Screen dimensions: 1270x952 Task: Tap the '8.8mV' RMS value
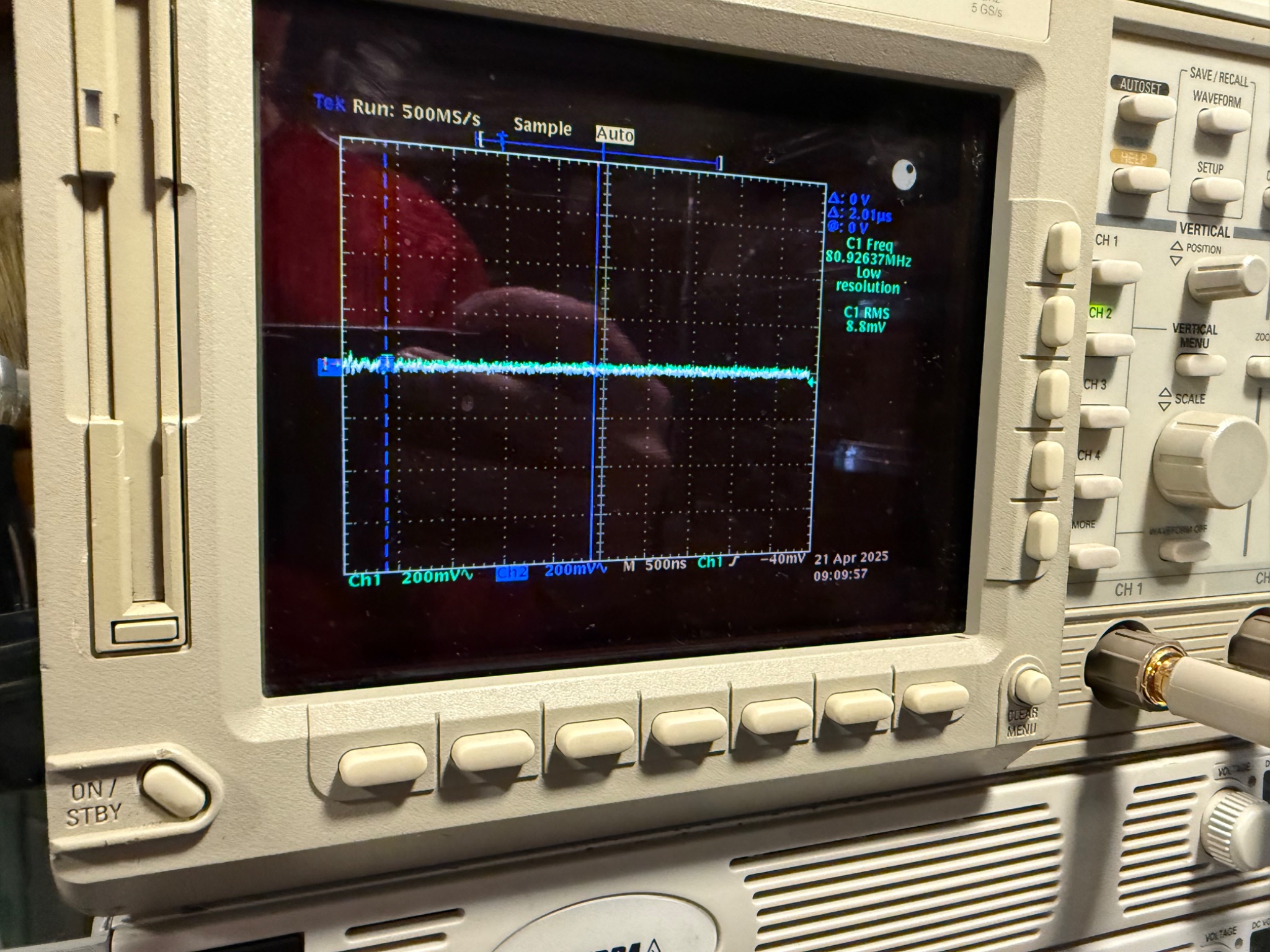coord(866,327)
